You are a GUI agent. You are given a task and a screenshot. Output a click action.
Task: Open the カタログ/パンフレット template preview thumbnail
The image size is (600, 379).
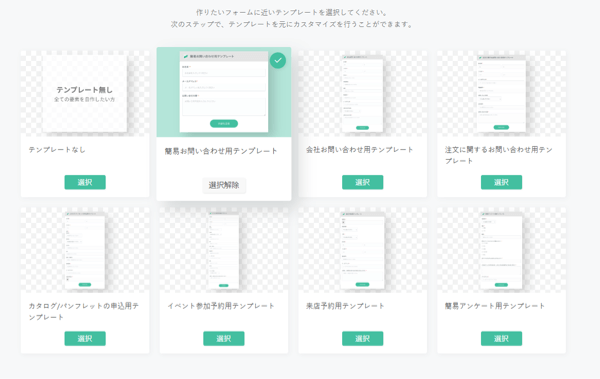click(85, 250)
